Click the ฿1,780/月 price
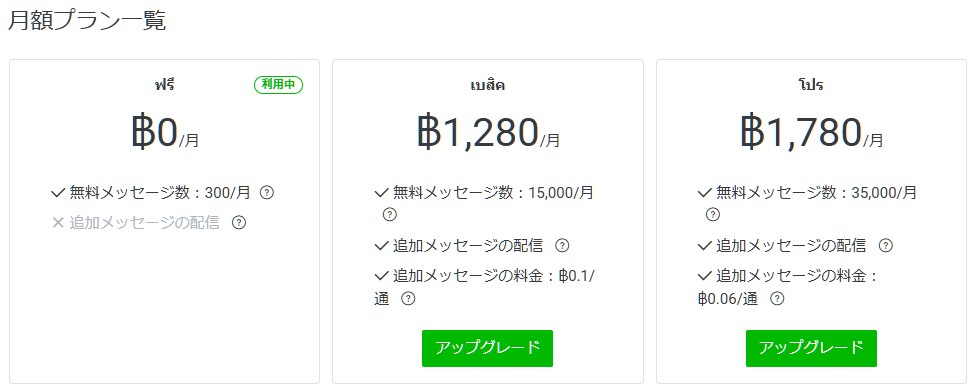This screenshot has height=391, width=976. 812,132
